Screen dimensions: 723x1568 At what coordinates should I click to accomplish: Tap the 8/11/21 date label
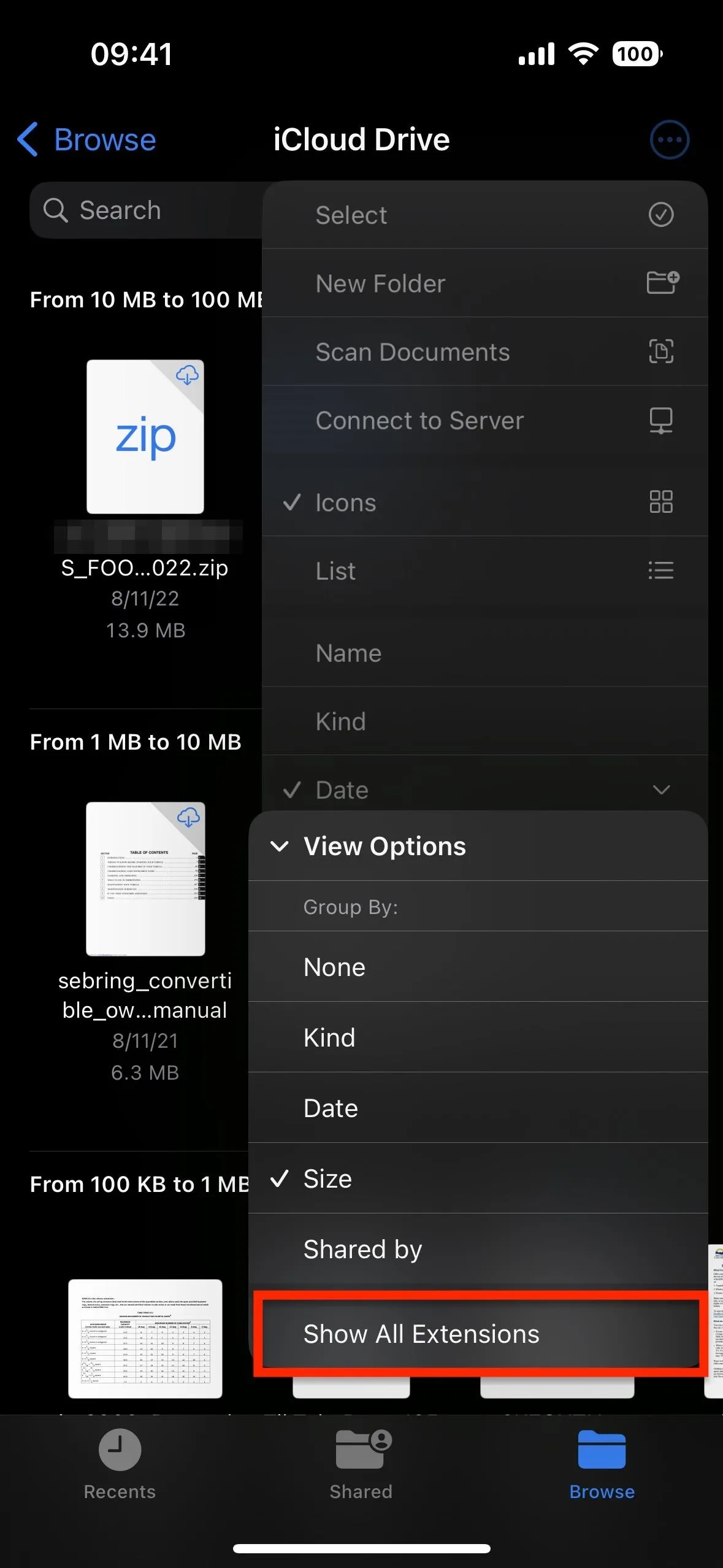point(145,1040)
